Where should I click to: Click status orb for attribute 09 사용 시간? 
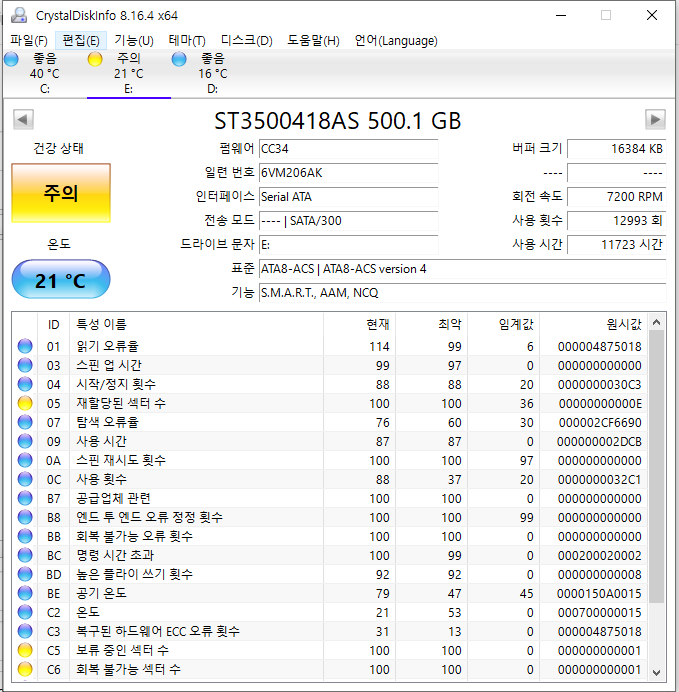[25, 441]
